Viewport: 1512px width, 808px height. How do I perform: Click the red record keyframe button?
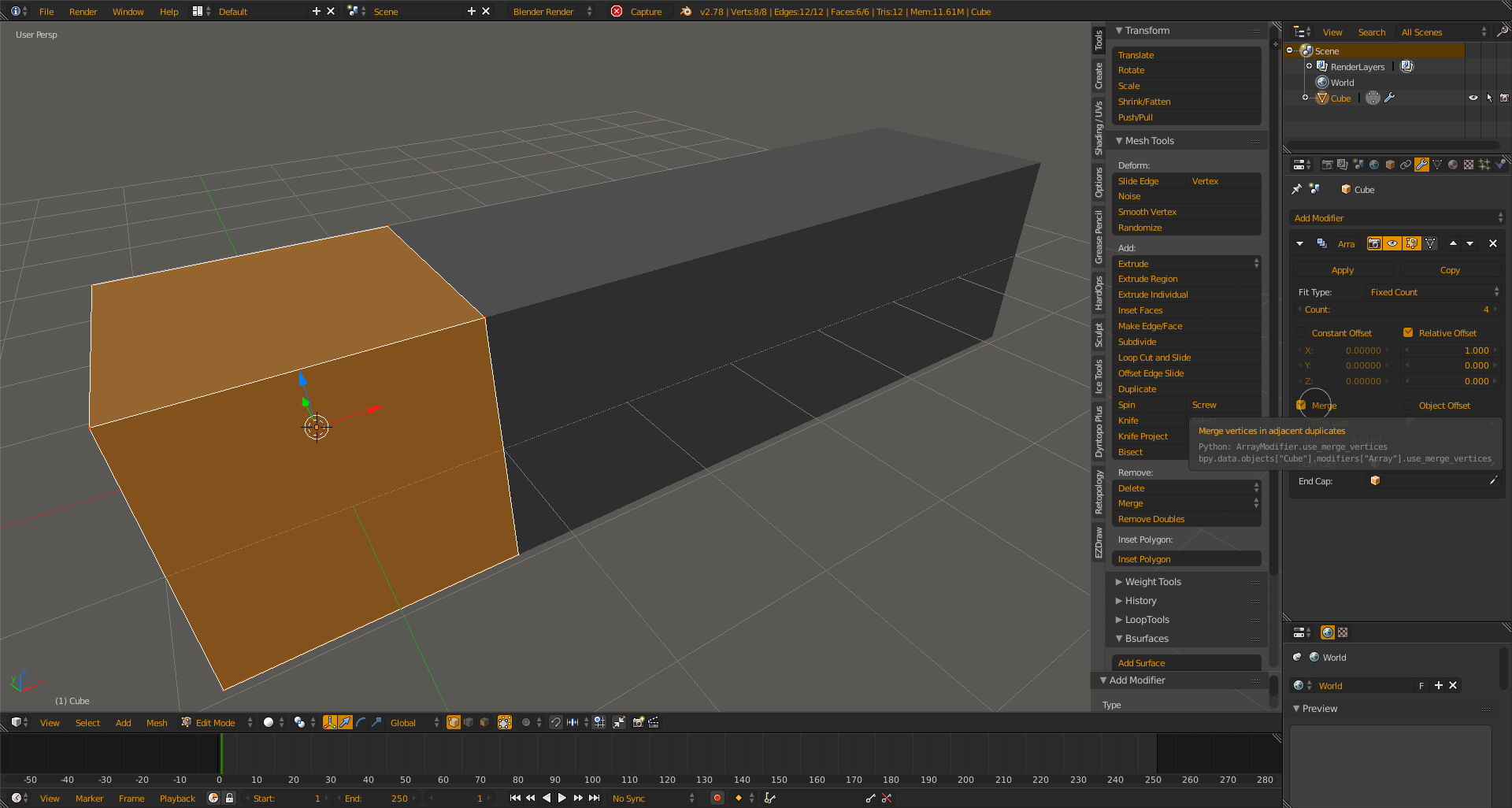pos(717,798)
